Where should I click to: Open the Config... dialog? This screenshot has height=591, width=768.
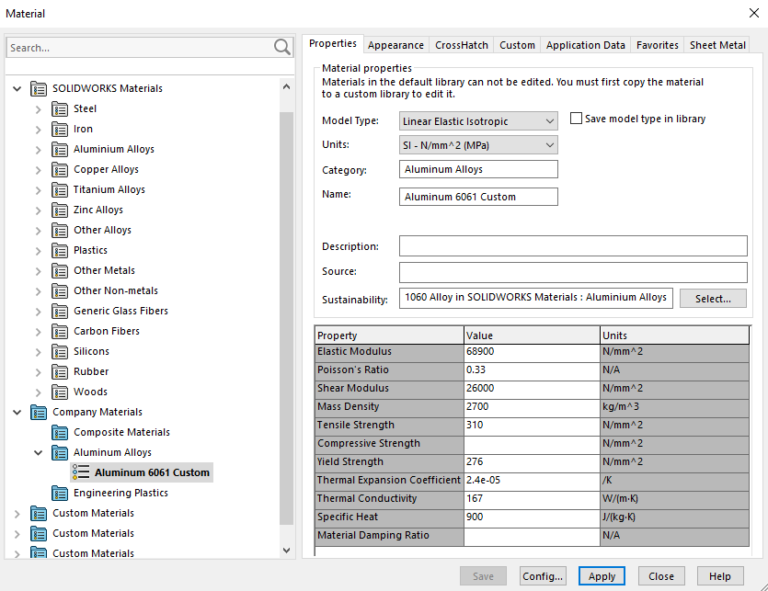pos(542,576)
